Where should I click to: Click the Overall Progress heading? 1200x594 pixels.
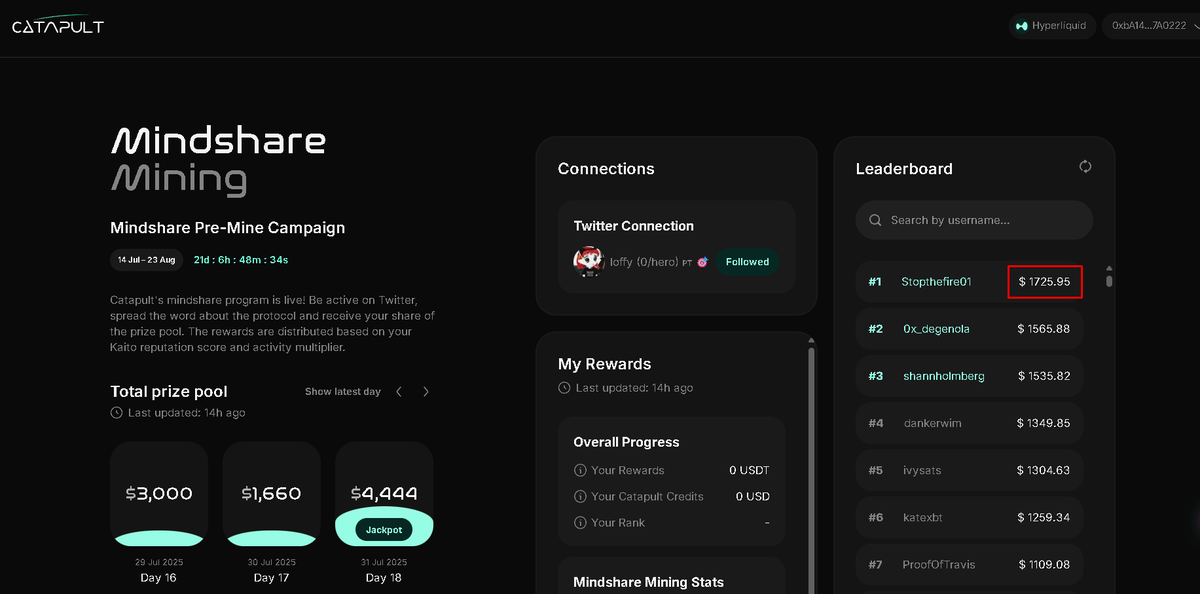[626, 442]
